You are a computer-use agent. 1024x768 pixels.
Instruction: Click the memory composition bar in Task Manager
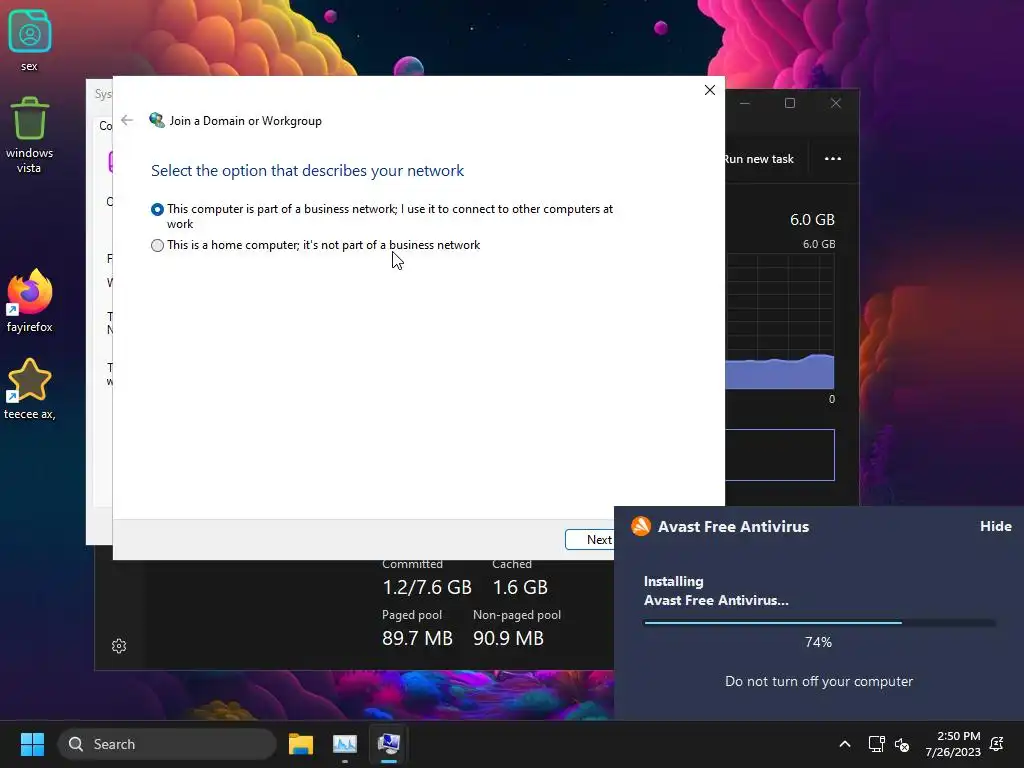click(780, 455)
